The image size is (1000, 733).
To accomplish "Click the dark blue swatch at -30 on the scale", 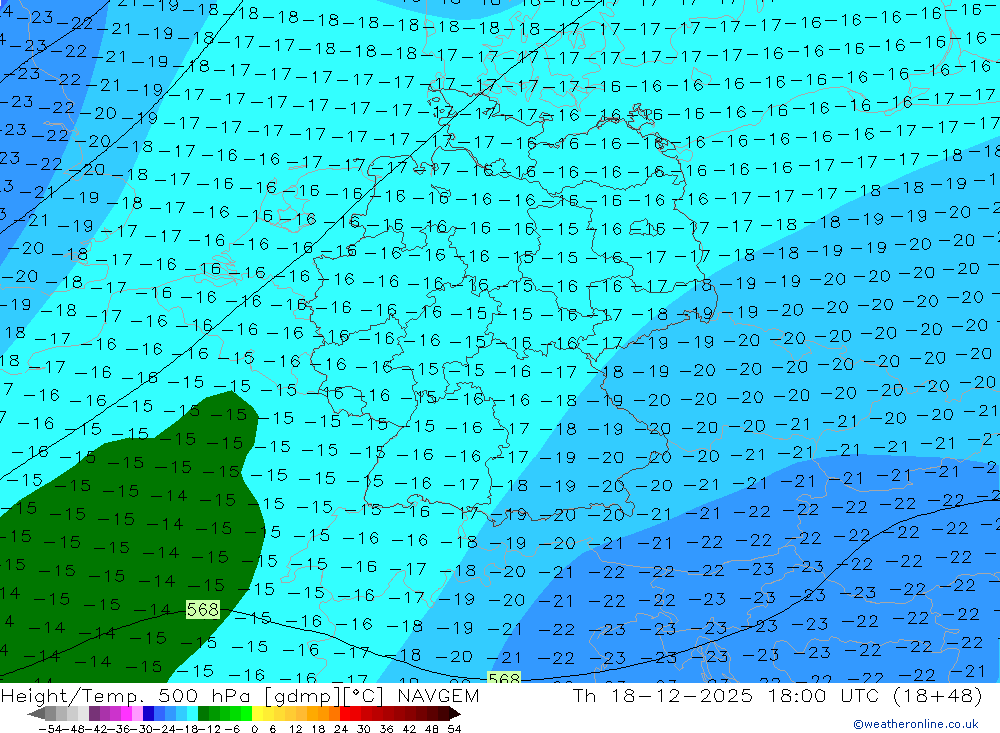I will (148, 713).
